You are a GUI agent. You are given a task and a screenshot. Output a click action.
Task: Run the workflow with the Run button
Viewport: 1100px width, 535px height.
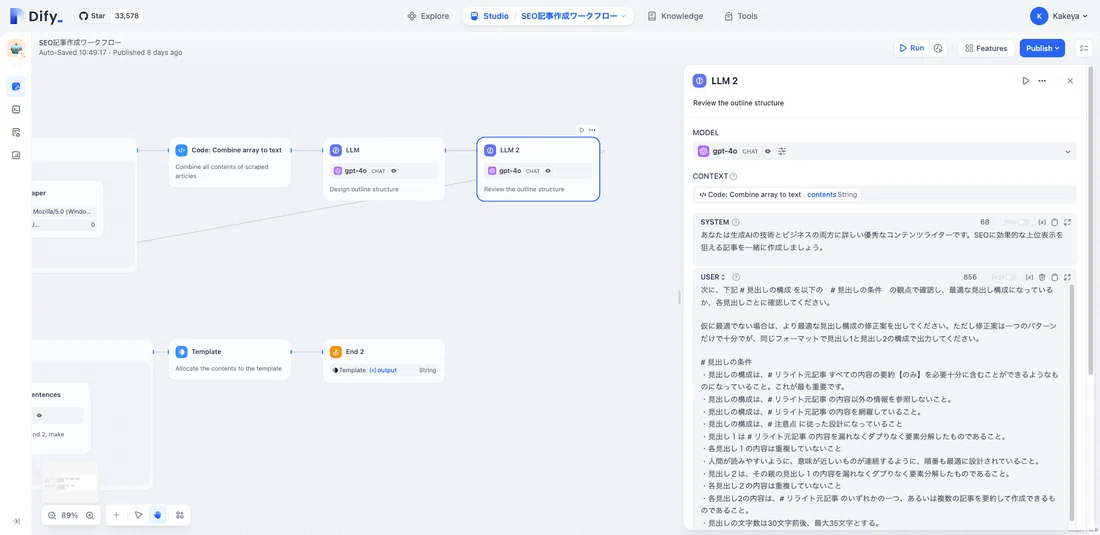[911, 48]
